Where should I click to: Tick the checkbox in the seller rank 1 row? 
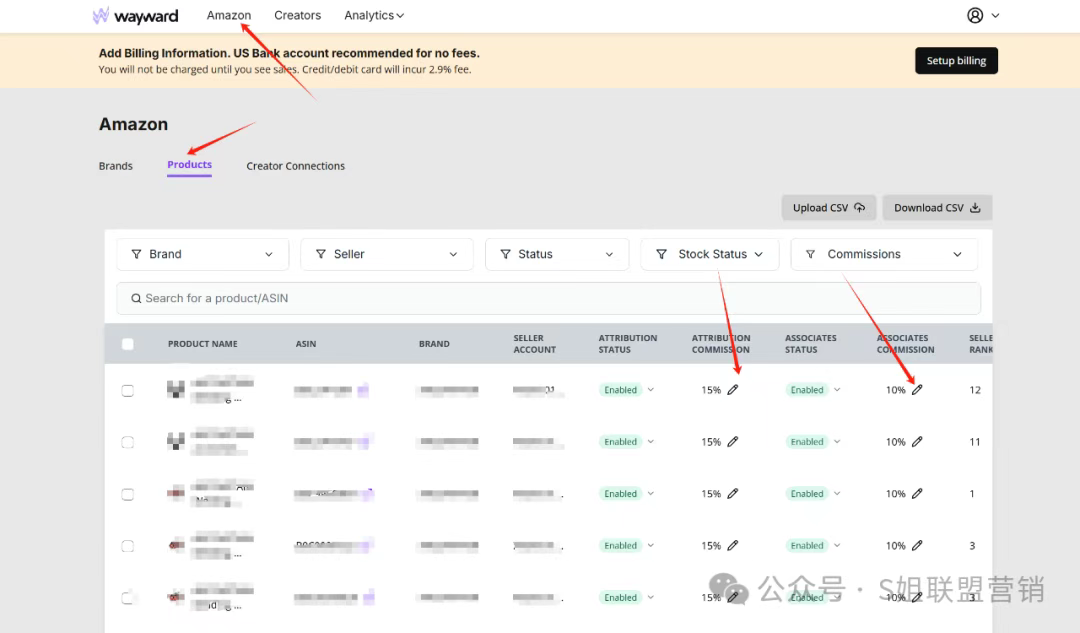(127, 494)
